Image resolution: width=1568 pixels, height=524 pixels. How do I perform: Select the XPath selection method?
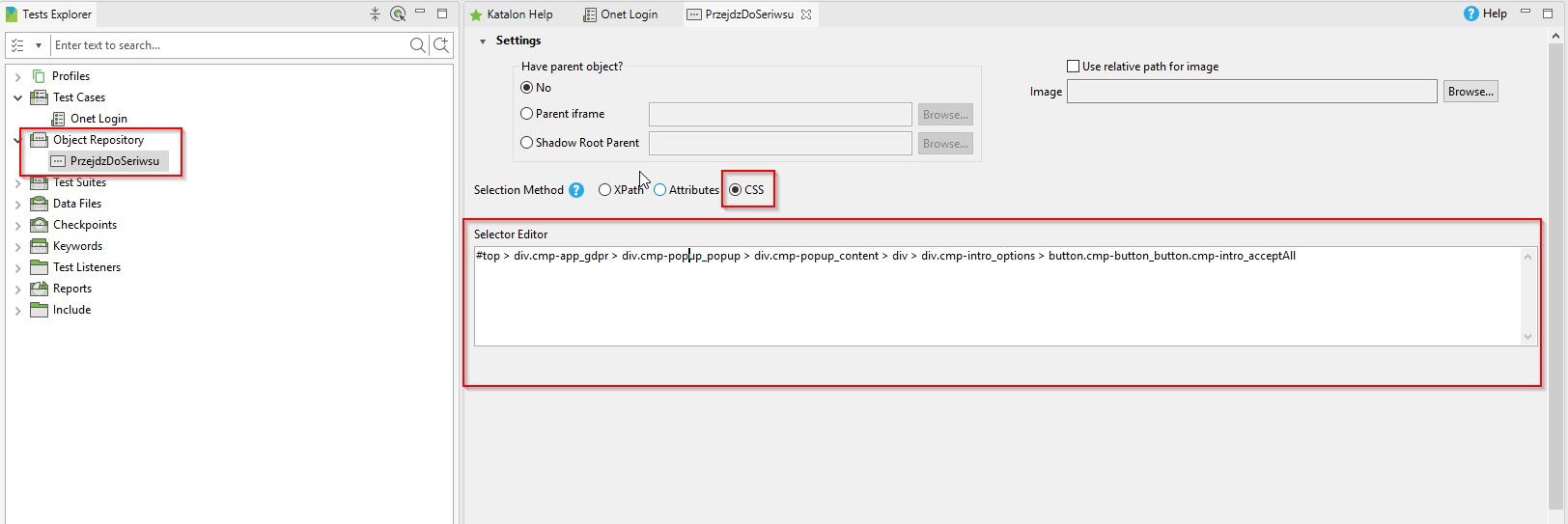(x=604, y=190)
